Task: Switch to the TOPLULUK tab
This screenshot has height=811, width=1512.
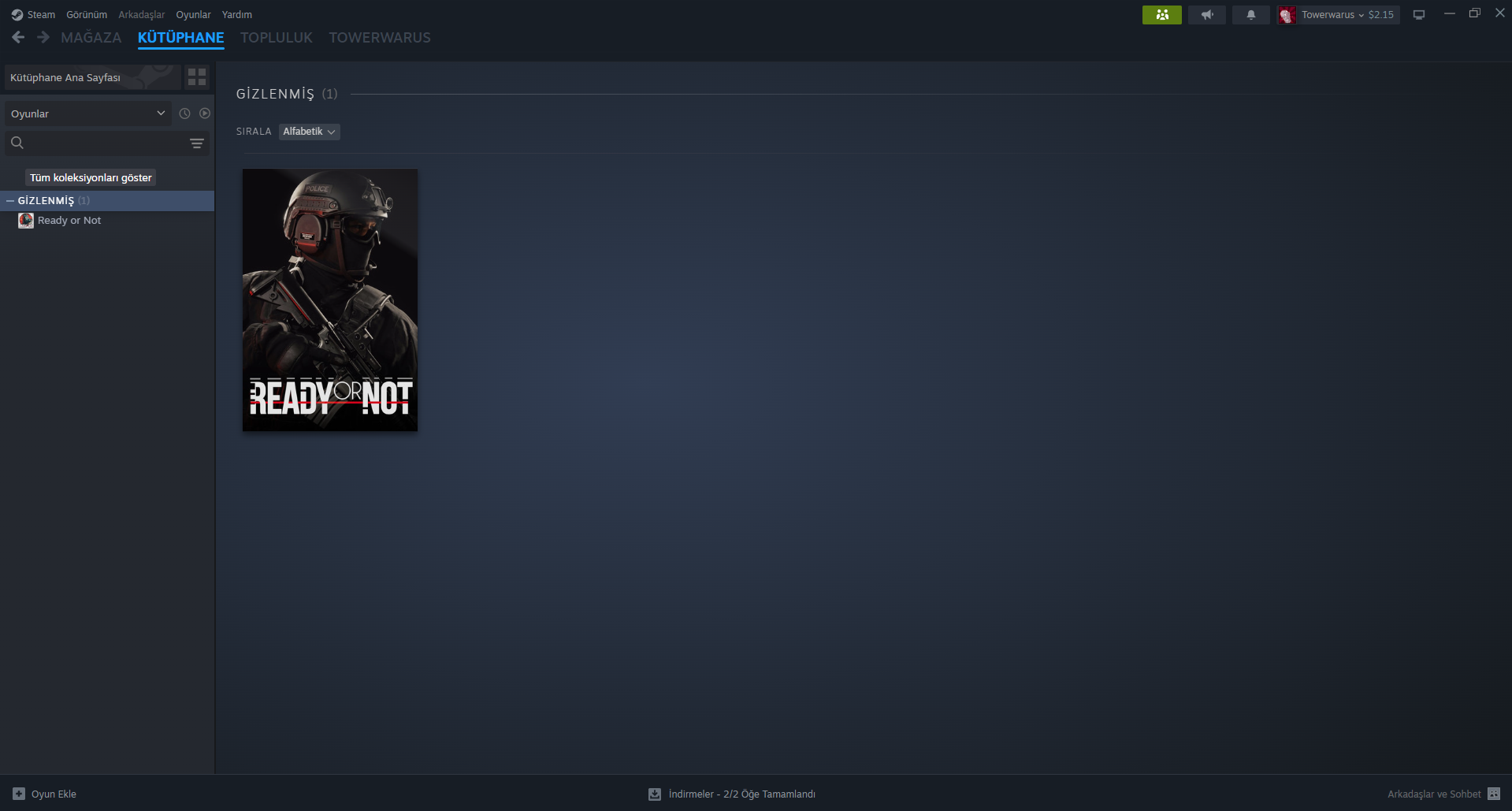Action: point(277,38)
